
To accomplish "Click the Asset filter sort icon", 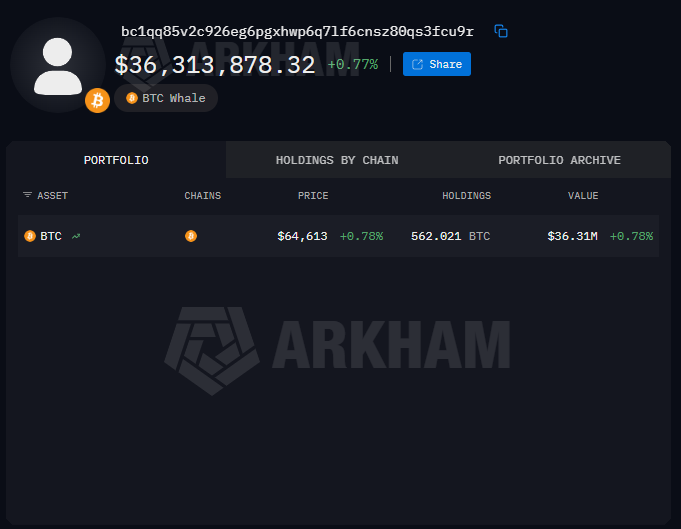I will [x=27, y=195].
